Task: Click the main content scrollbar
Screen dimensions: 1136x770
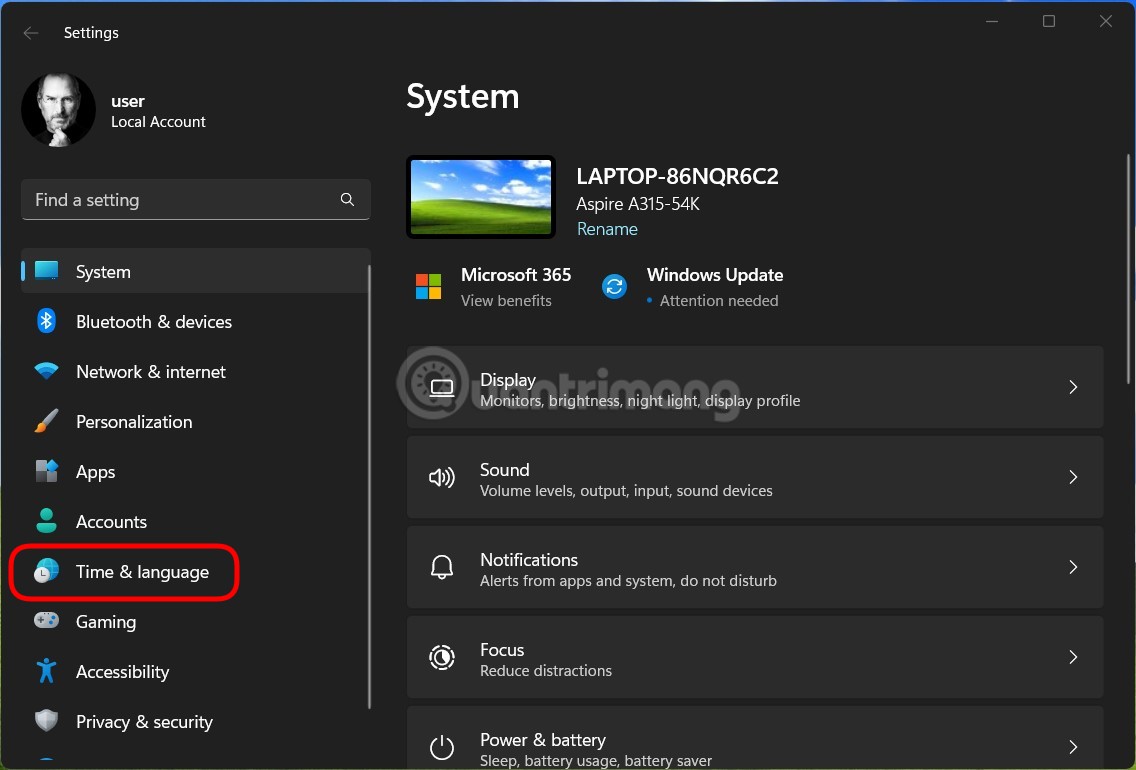Action: point(1128,269)
